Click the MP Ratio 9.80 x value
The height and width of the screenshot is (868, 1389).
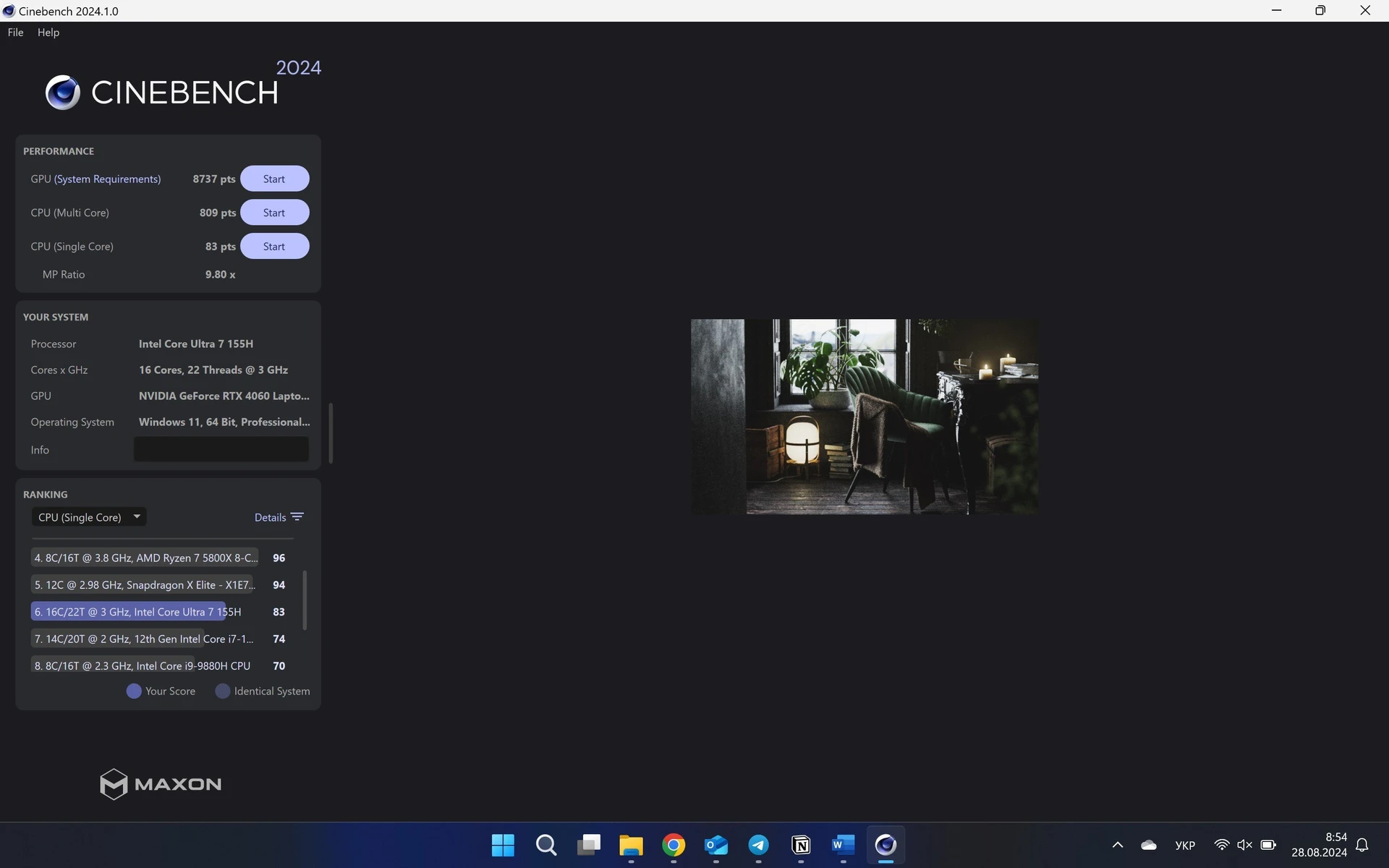(220, 275)
